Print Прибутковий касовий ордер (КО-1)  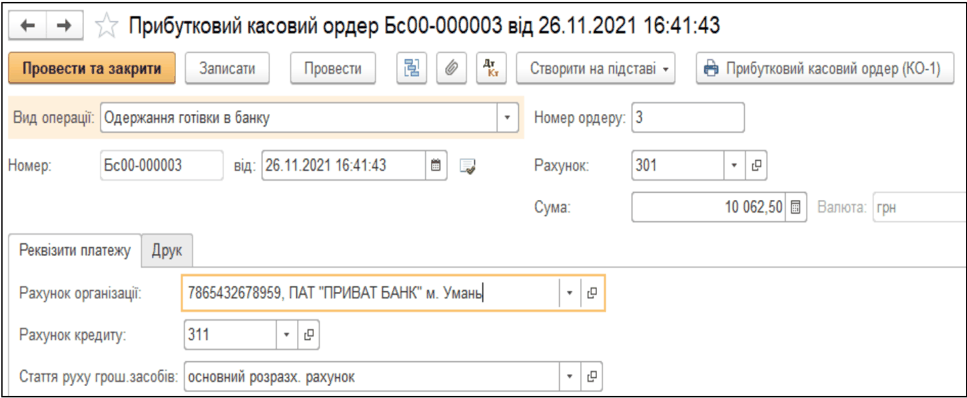[824, 68]
